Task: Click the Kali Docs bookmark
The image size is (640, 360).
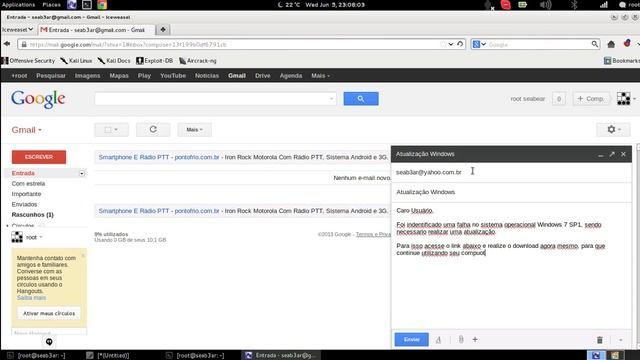Action: click(114, 61)
